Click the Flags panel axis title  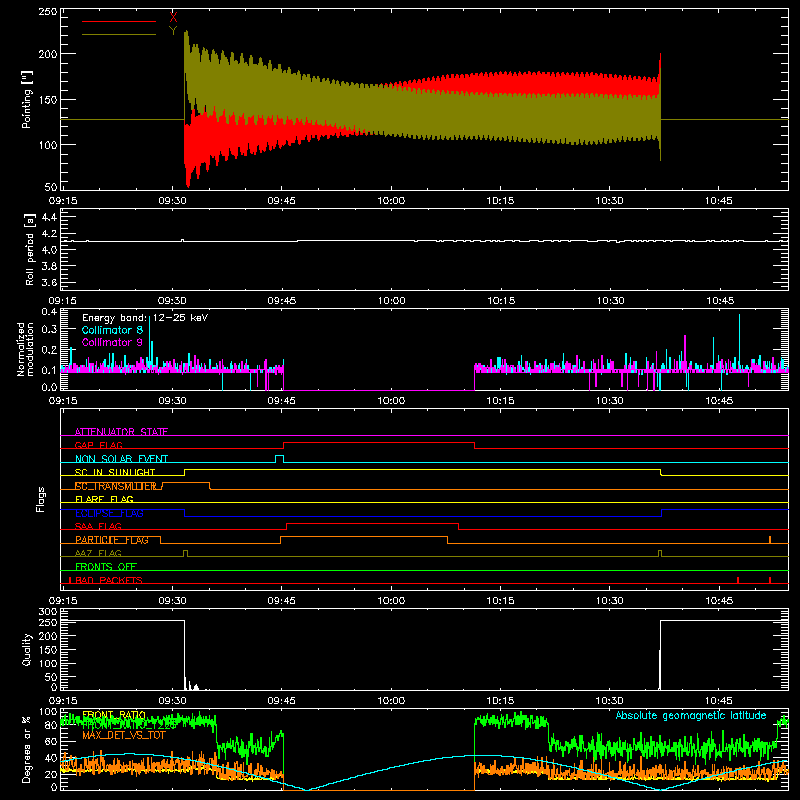pyautogui.click(x=41, y=499)
